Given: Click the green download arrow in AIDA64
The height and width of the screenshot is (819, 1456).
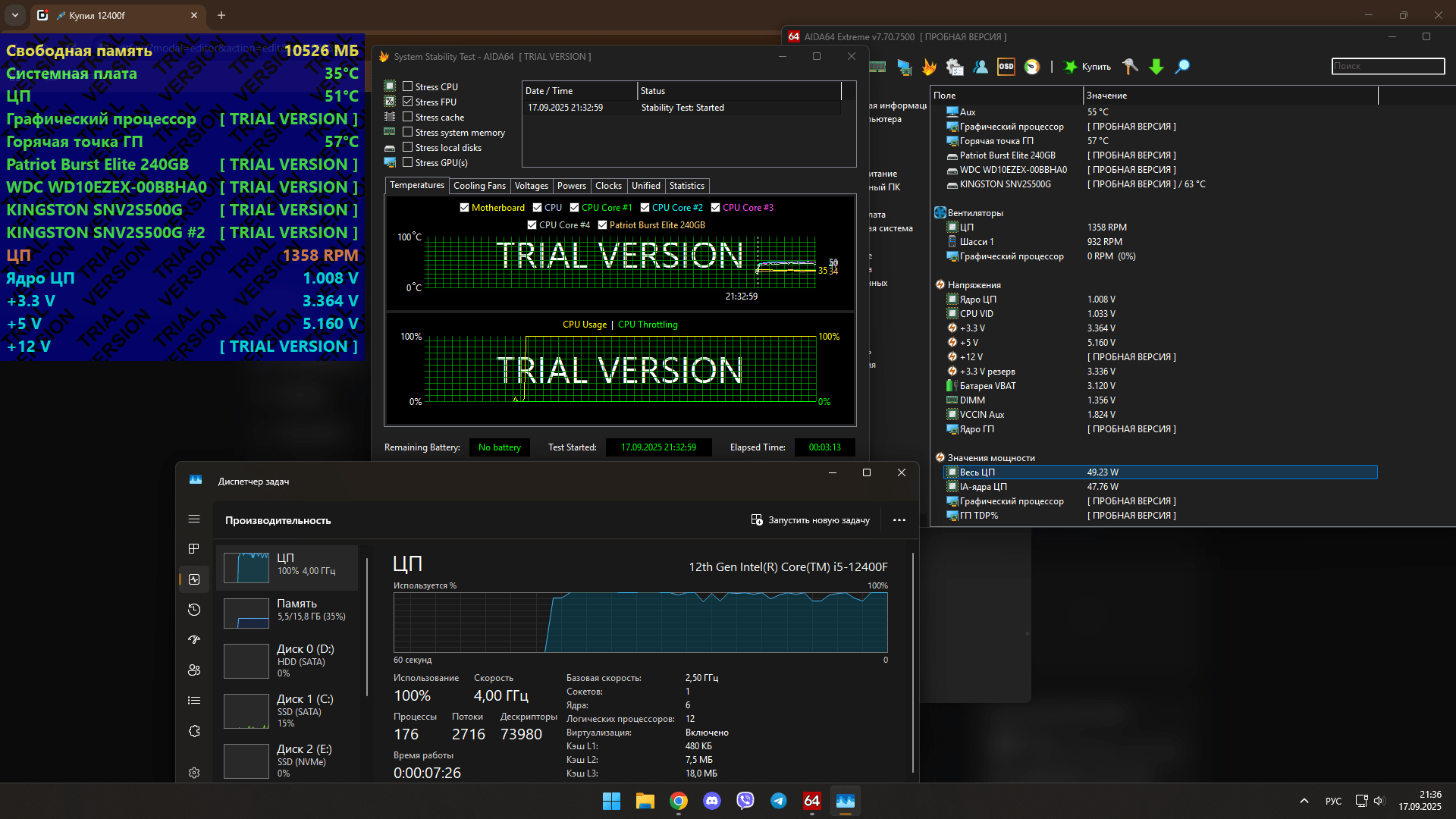Looking at the screenshot, I should tap(1156, 67).
